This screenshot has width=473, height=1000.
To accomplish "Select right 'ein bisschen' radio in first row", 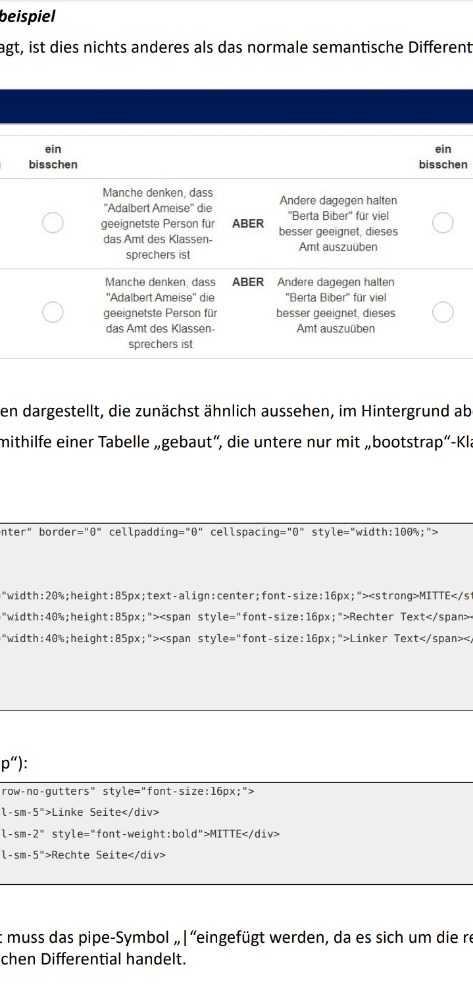I will (x=443, y=223).
